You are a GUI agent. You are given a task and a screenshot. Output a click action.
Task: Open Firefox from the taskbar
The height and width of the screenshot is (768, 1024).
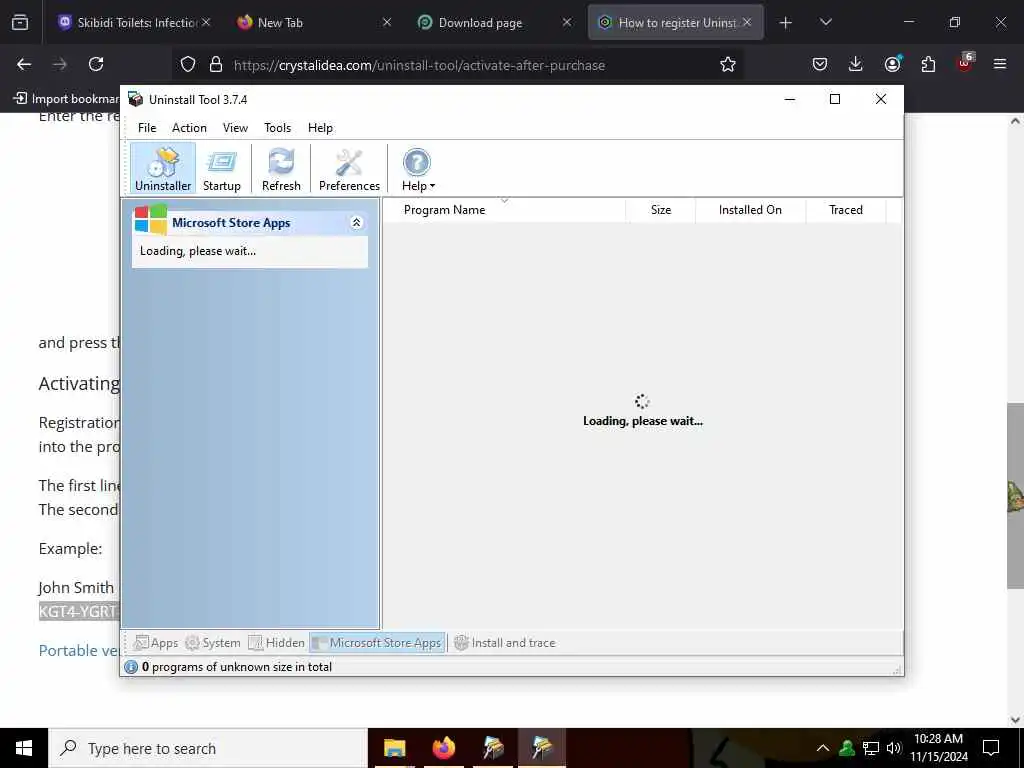pyautogui.click(x=443, y=748)
